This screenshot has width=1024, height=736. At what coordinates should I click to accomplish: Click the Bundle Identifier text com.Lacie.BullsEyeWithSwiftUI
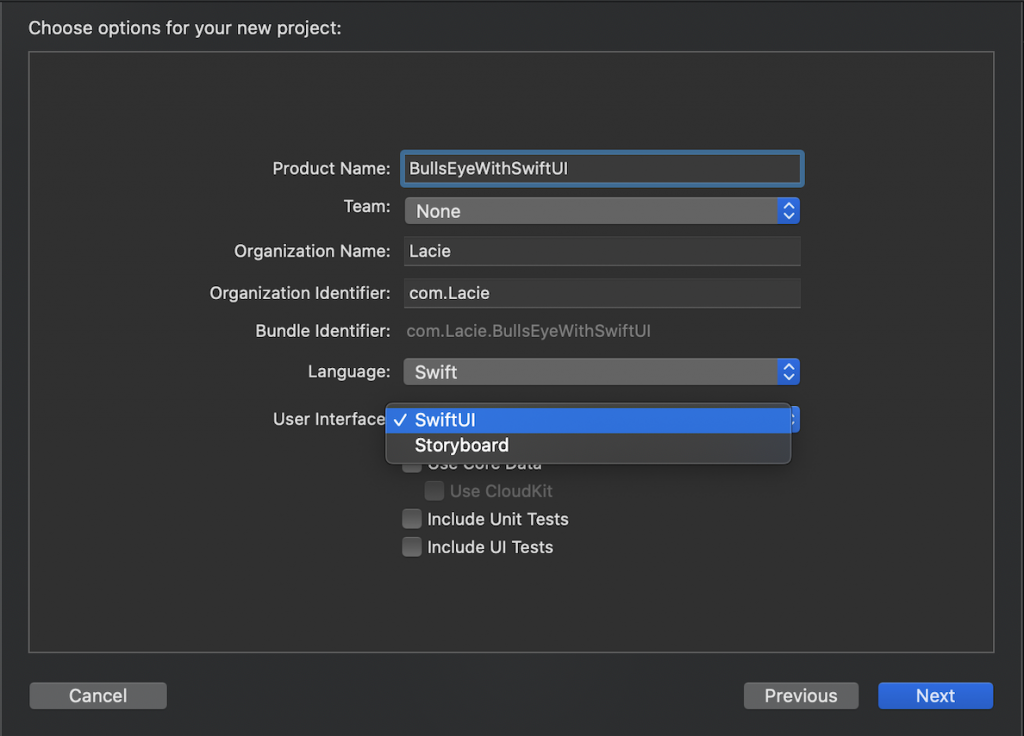tap(528, 331)
